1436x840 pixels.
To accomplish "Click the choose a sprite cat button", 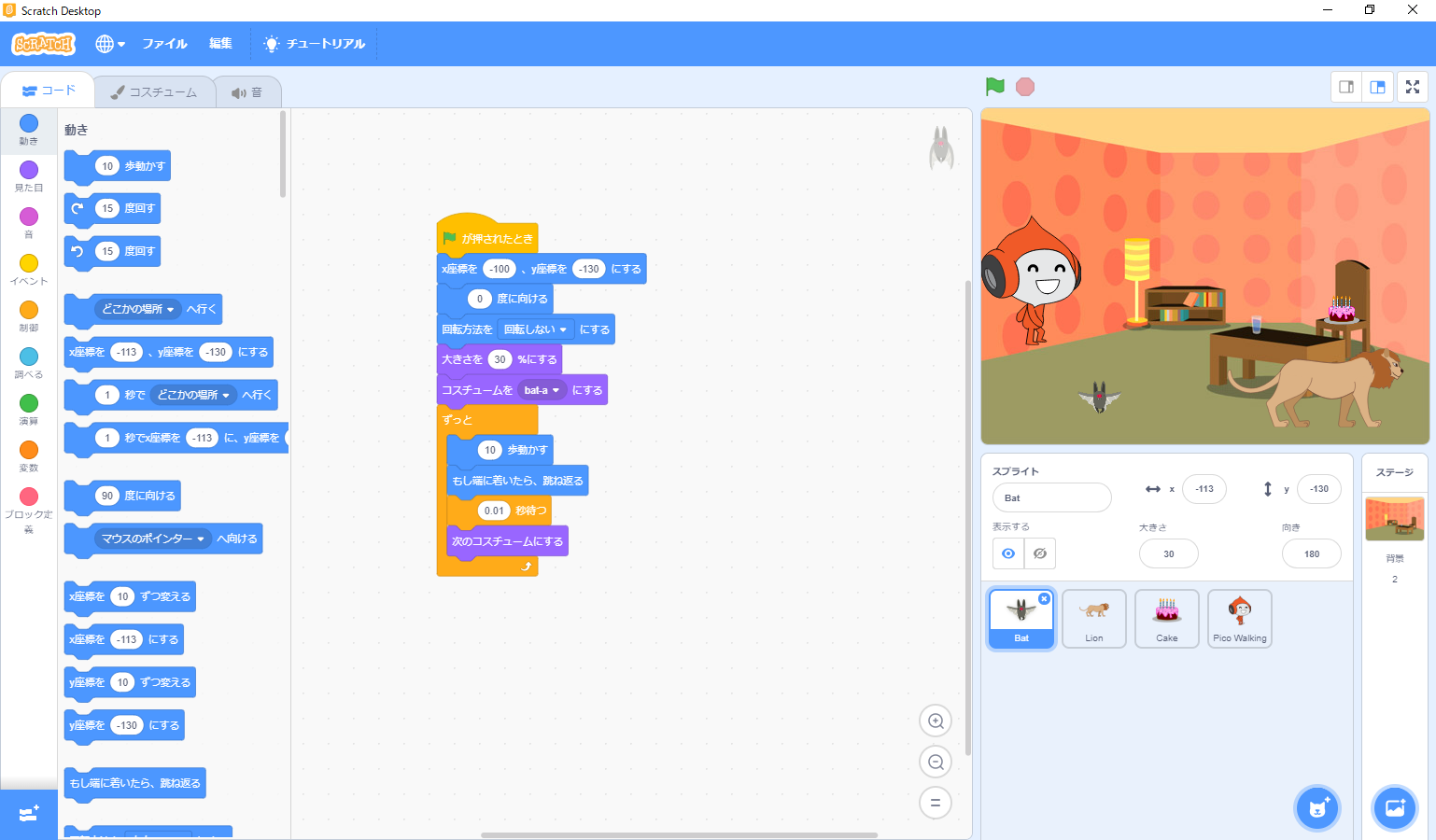I will pos(1317,808).
